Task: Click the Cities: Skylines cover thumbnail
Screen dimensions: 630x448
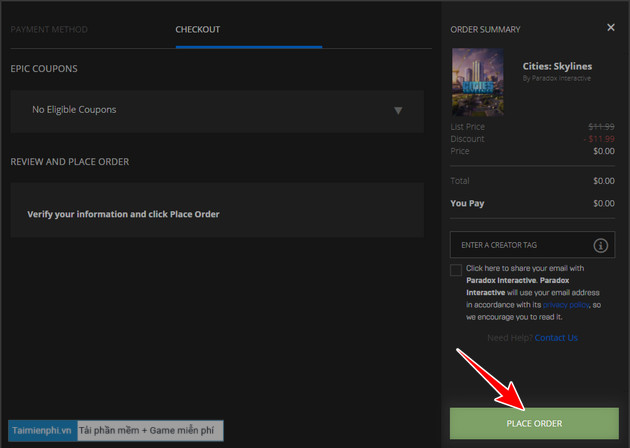Action: click(477, 82)
